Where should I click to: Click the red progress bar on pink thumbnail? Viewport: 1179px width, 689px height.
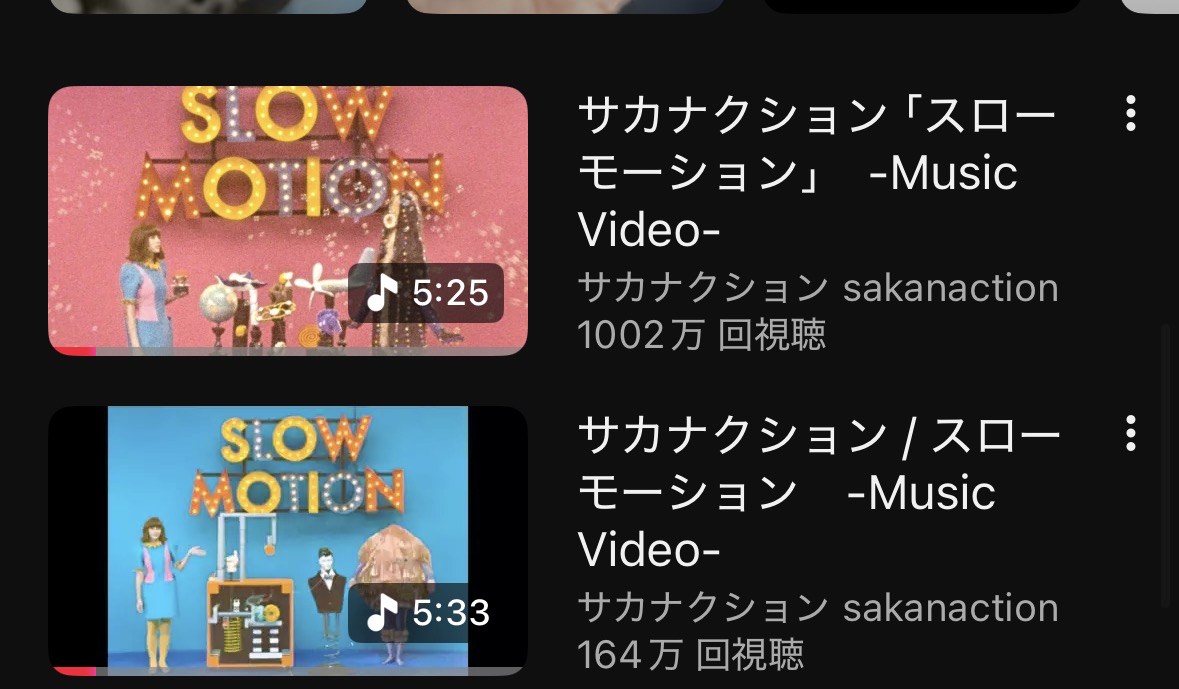tap(72, 351)
